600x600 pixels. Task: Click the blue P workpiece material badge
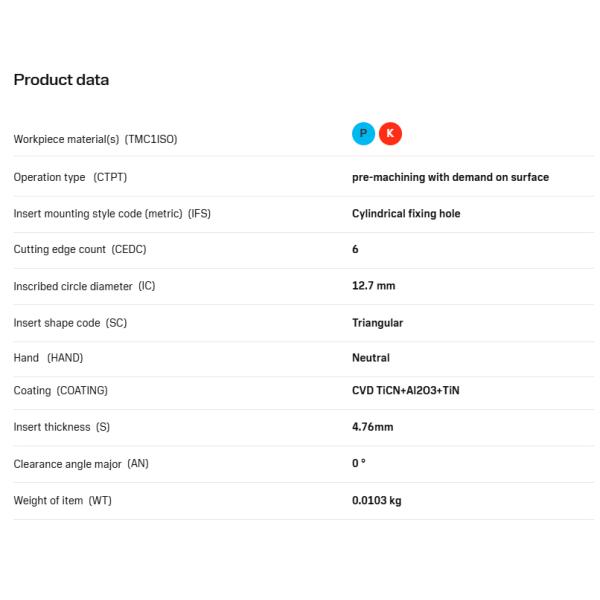[x=363, y=134]
